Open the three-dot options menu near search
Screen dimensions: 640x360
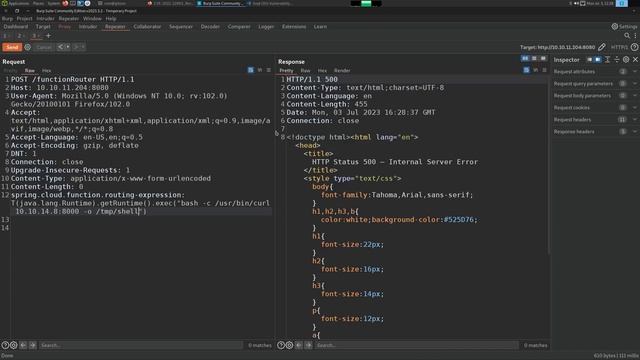(635, 36)
